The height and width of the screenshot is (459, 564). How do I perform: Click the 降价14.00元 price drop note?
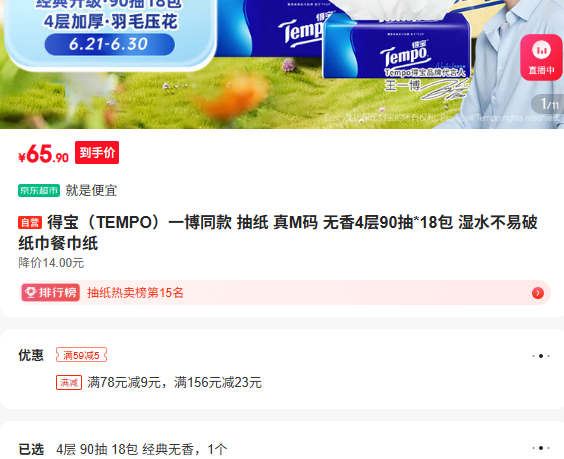pyautogui.click(x=51, y=263)
